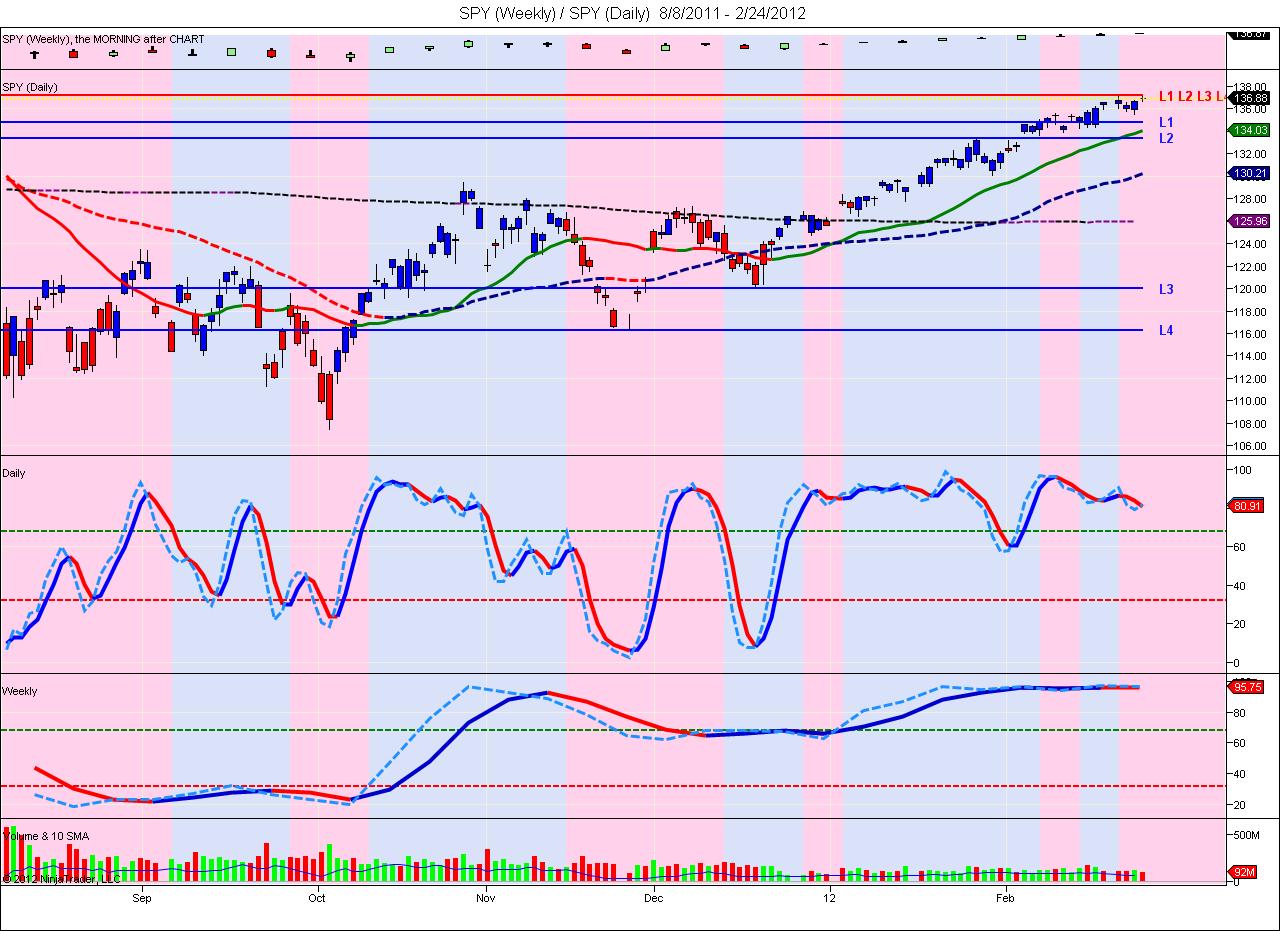Viewport: 1280px width, 931px height.
Task: Click the 132.00 price axis label
Action: (x=1252, y=154)
